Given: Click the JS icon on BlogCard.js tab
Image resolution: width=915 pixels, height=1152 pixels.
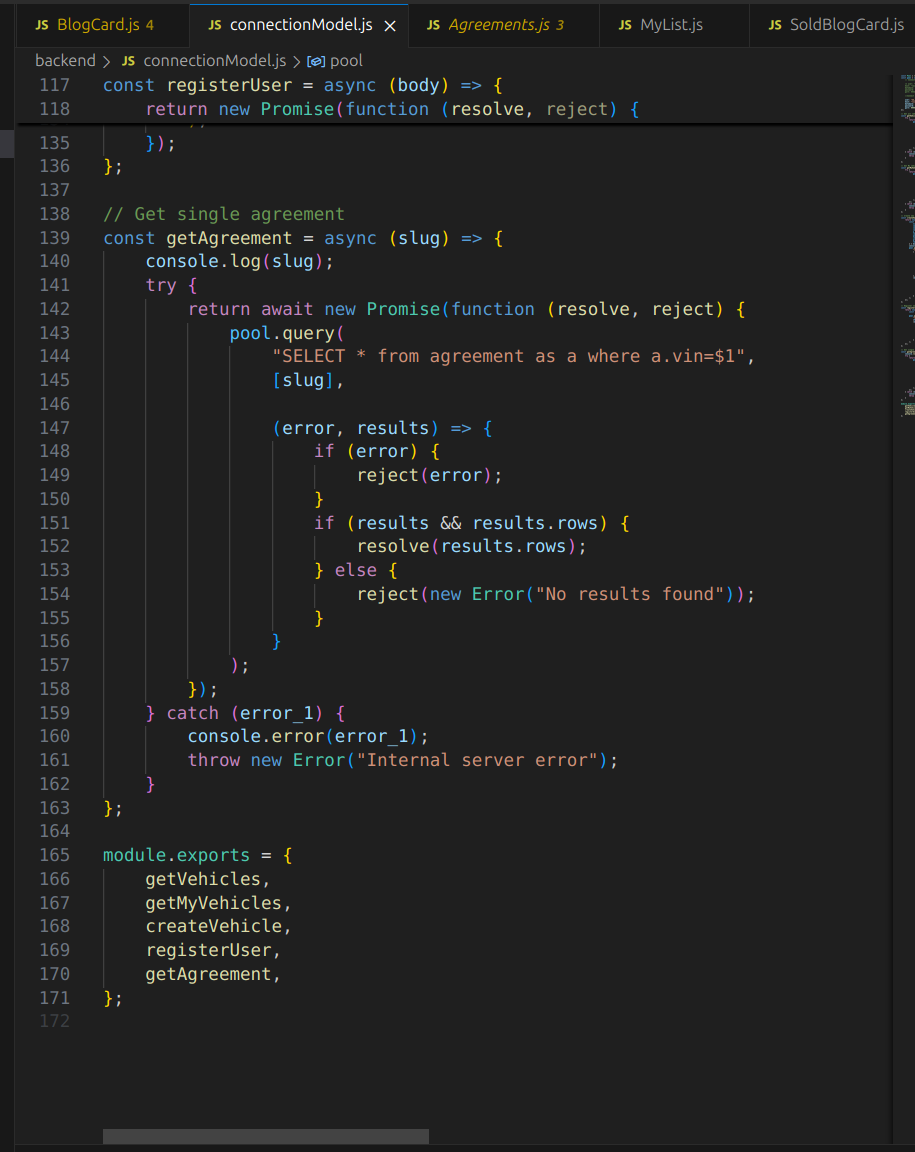Looking at the screenshot, I should tap(41, 25).
